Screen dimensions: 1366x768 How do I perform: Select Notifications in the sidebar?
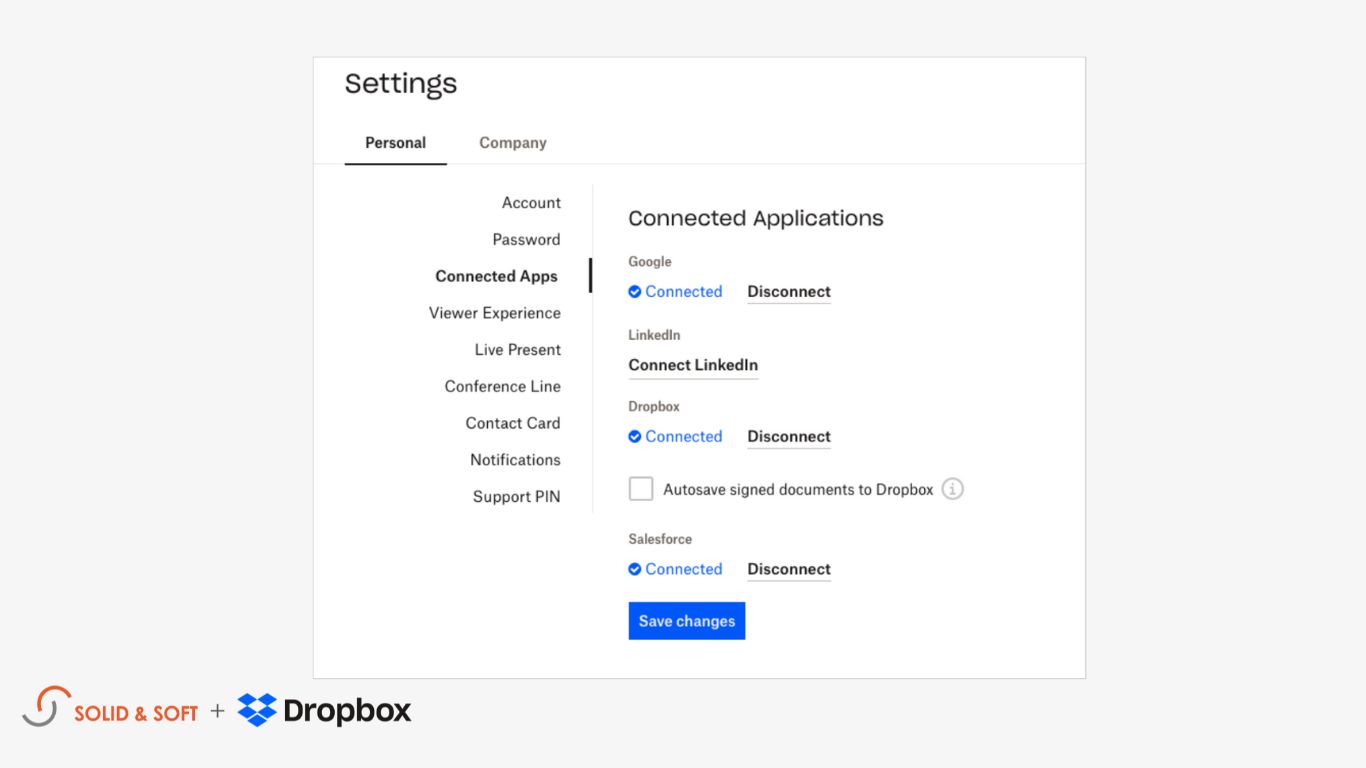tap(515, 459)
